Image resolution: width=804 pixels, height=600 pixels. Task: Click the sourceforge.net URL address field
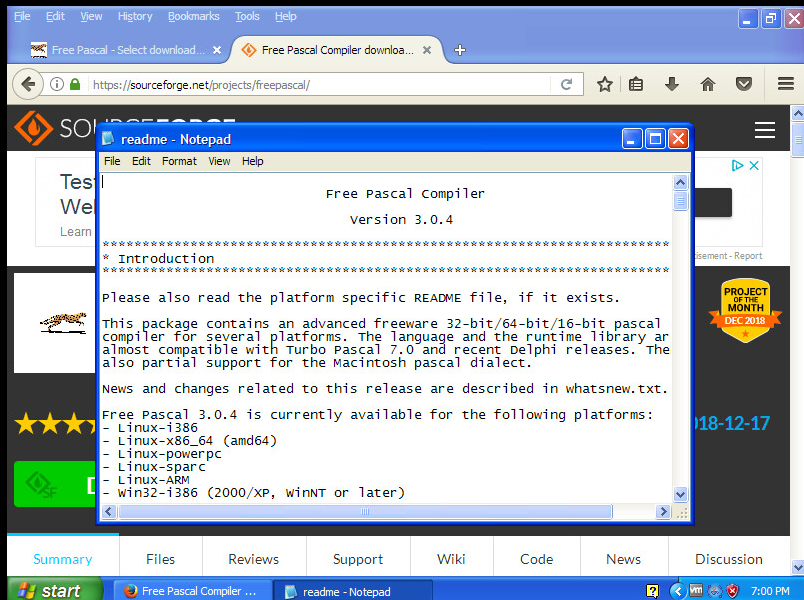click(320, 85)
